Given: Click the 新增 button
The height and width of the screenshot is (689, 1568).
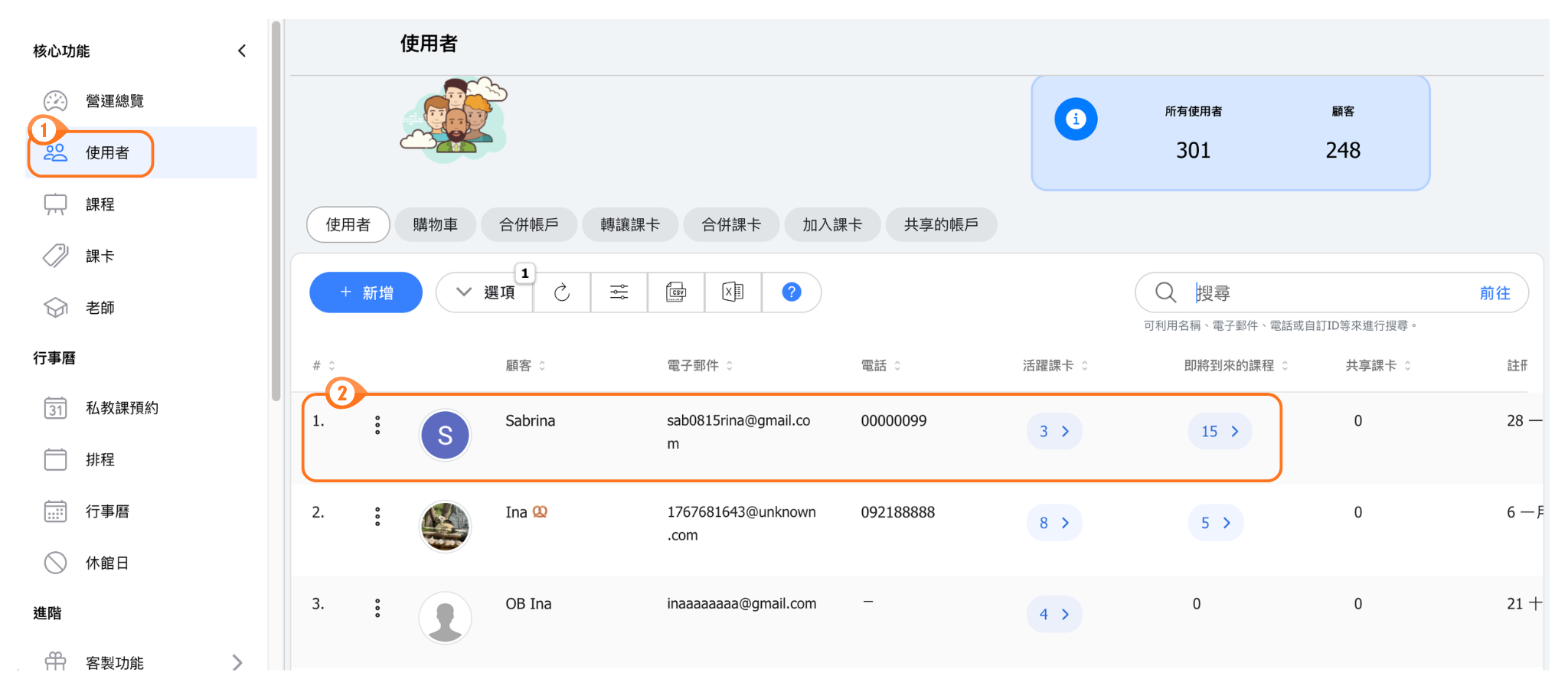Looking at the screenshot, I should click(x=366, y=292).
